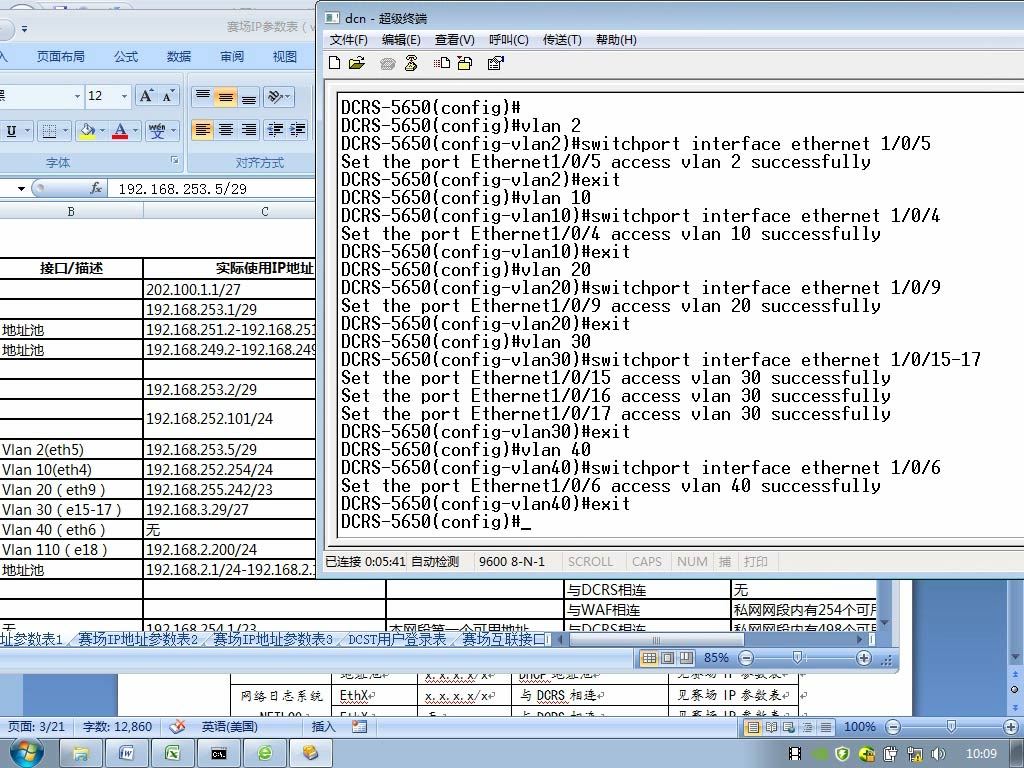Click the Disconnect icon in HyperTerminal toolbar
The image size is (1024, 768).
coord(411,63)
